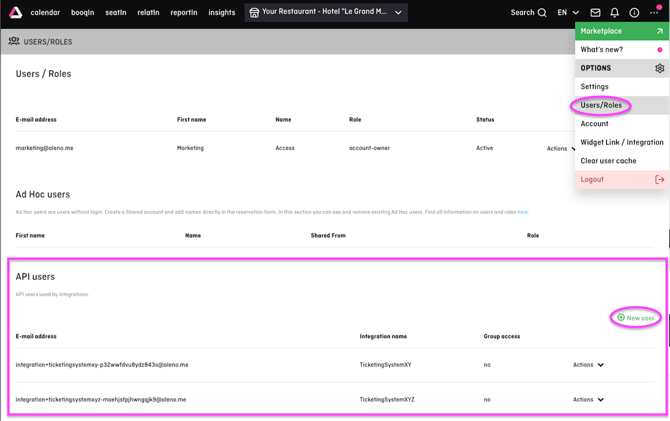Click the USERS/ROLES people icon
The height and width of the screenshot is (421, 670).
[x=14, y=41]
